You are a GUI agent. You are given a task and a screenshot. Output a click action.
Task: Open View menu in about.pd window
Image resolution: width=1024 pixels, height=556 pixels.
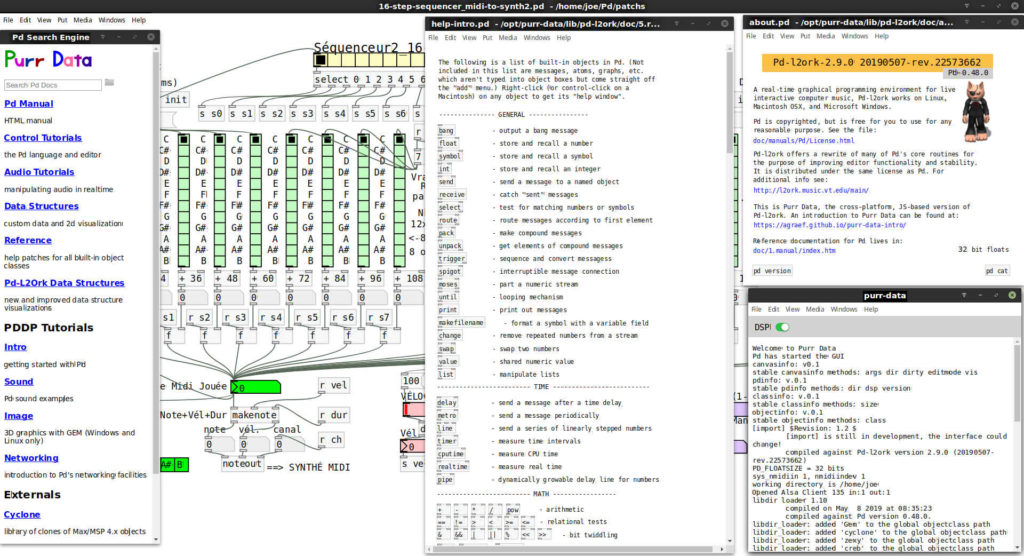pyautogui.click(x=788, y=36)
